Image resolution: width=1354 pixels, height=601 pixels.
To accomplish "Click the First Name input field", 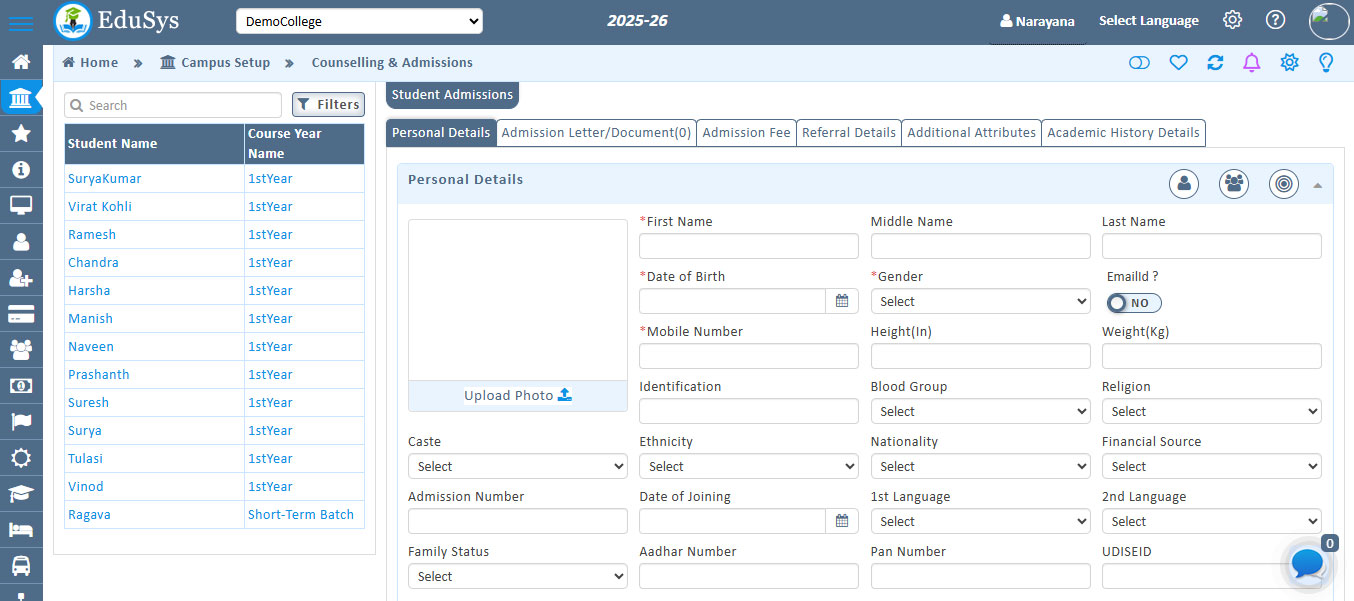I will pyautogui.click(x=748, y=246).
